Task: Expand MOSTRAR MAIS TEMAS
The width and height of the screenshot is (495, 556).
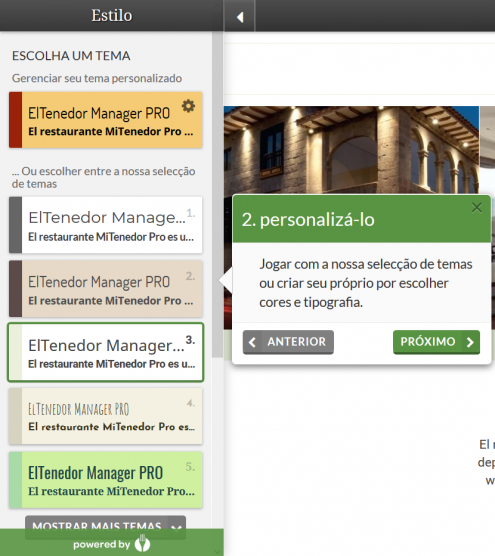Action: [x=105, y=523]
